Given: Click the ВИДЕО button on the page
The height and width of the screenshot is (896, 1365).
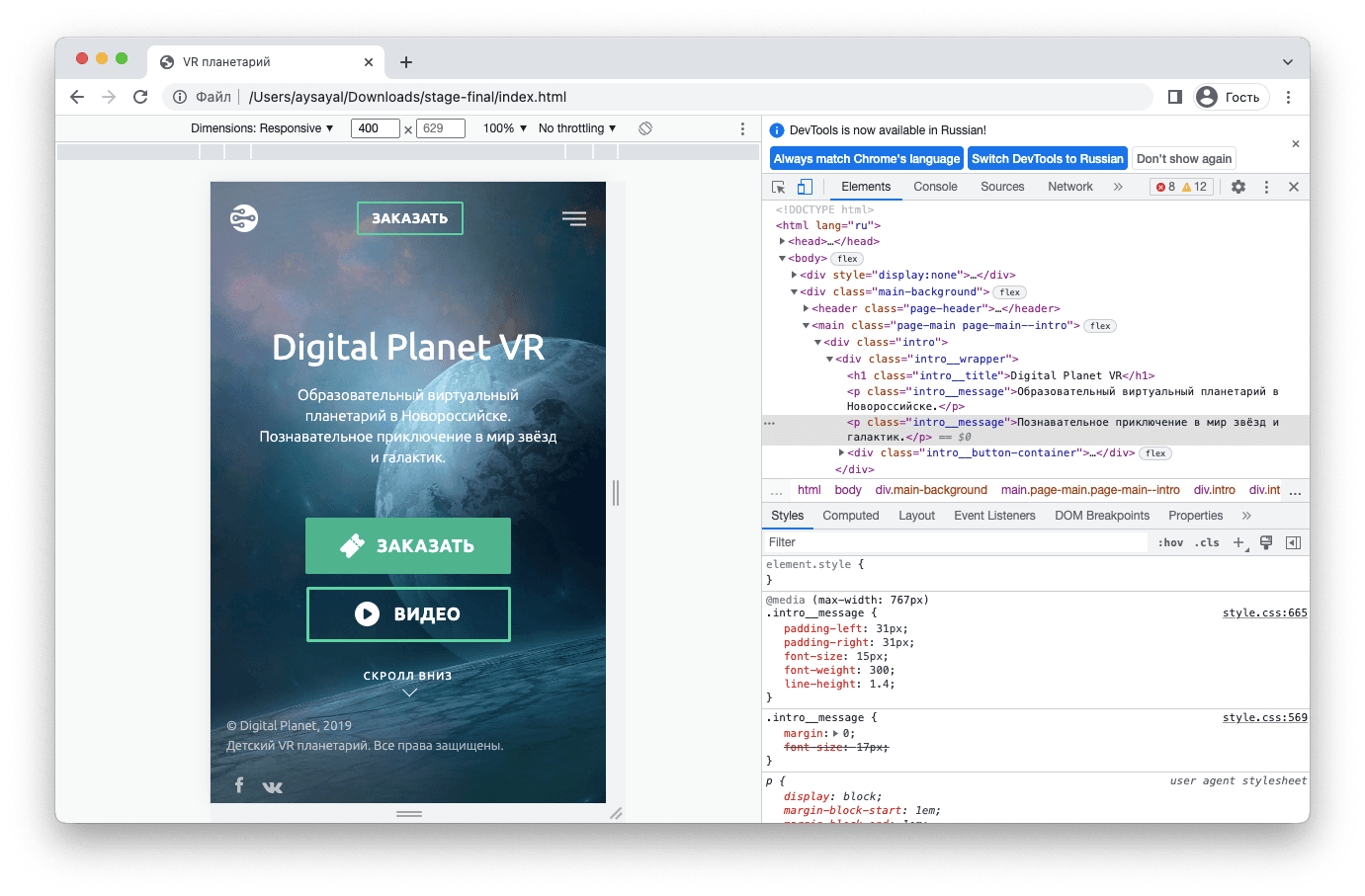Looking at the screenshot, I should [x=408, y=614].
